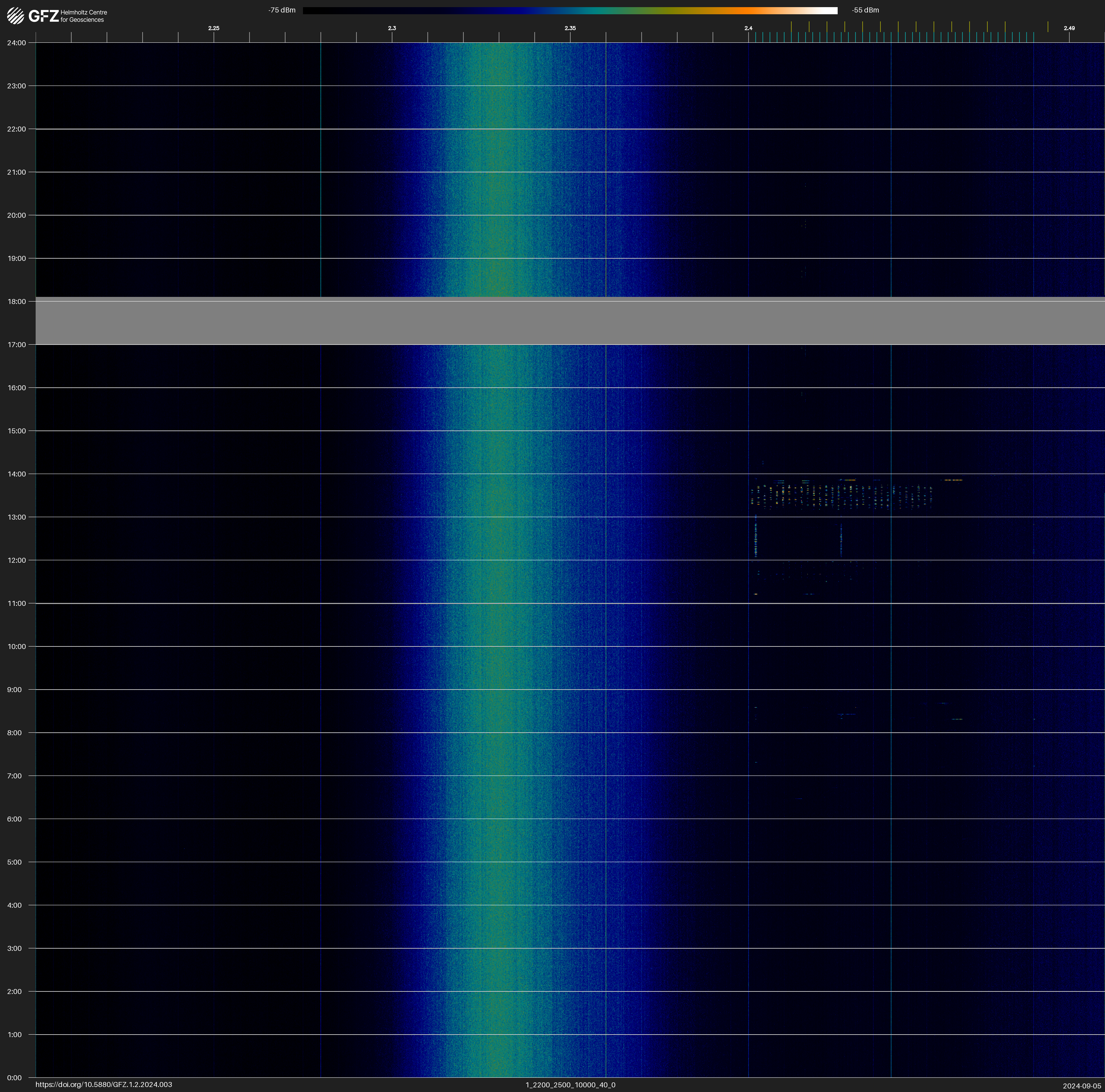The image size is (1105, 1092).
Task: Click the 2.25 frequency axis label
Action: (213, 28)
